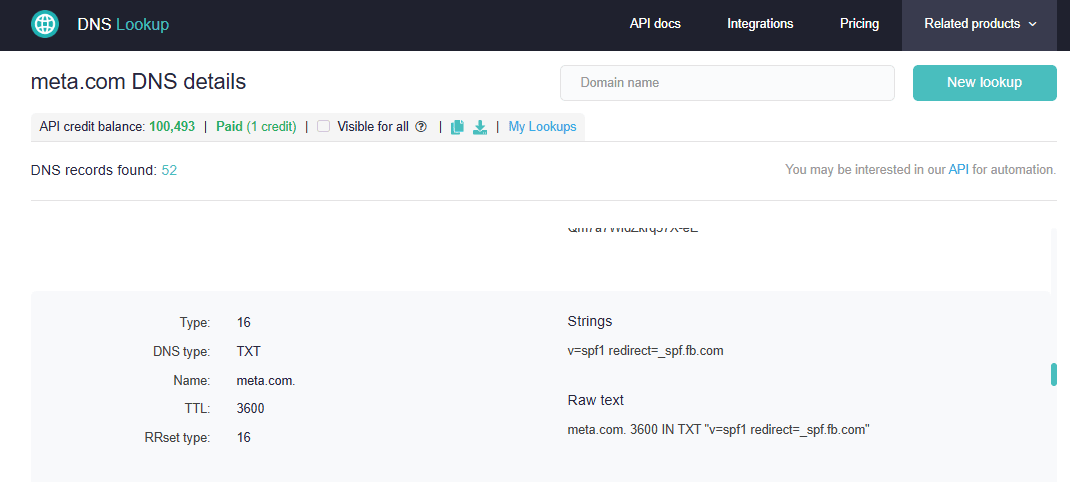1070x482 pixels.
Task: Click the help icon beside Visible for all
Action: (421, 127)
